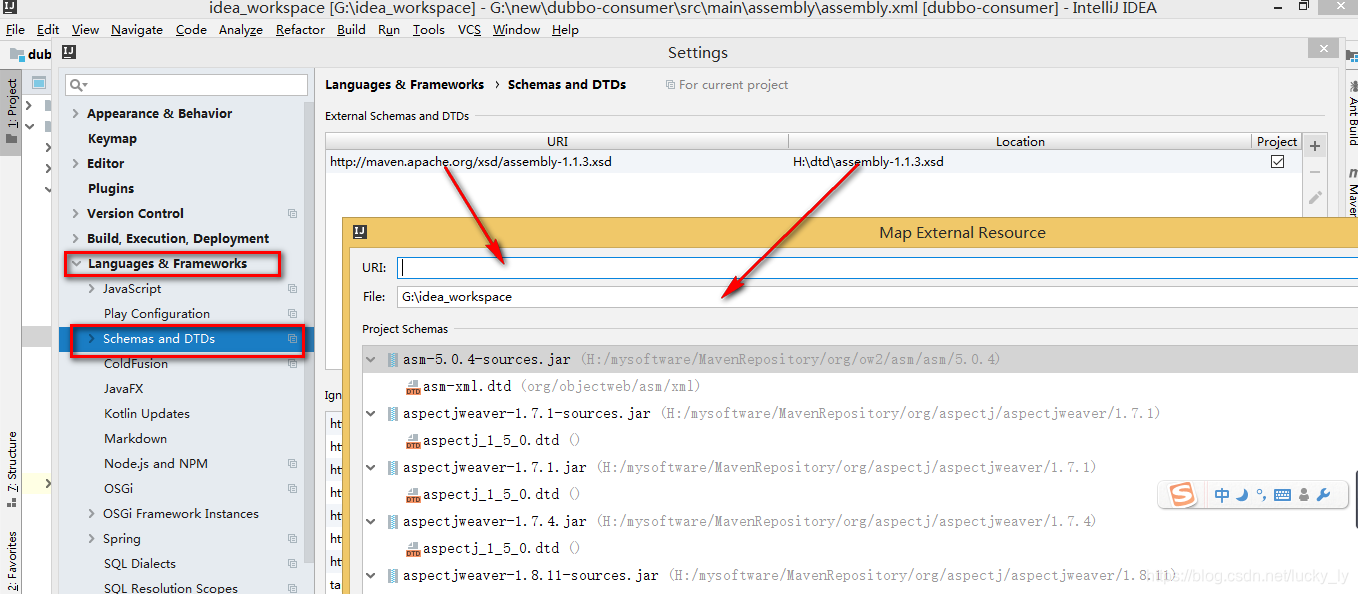This screenshot has height=594, width=1358.
Task: Open Keymap settings page
Action: 112,139
